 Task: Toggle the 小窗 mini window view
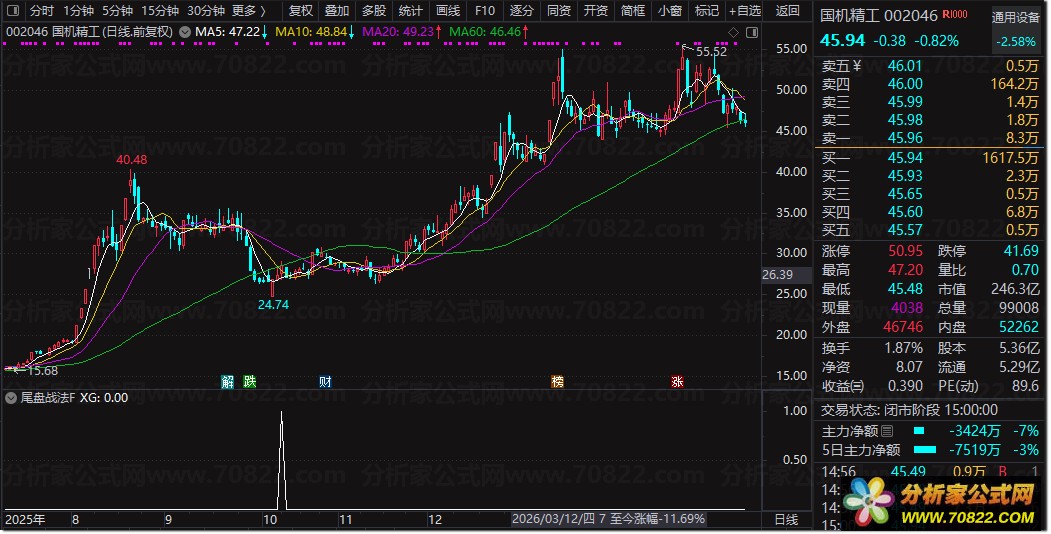pyautogui.click(x=669, y=11)
